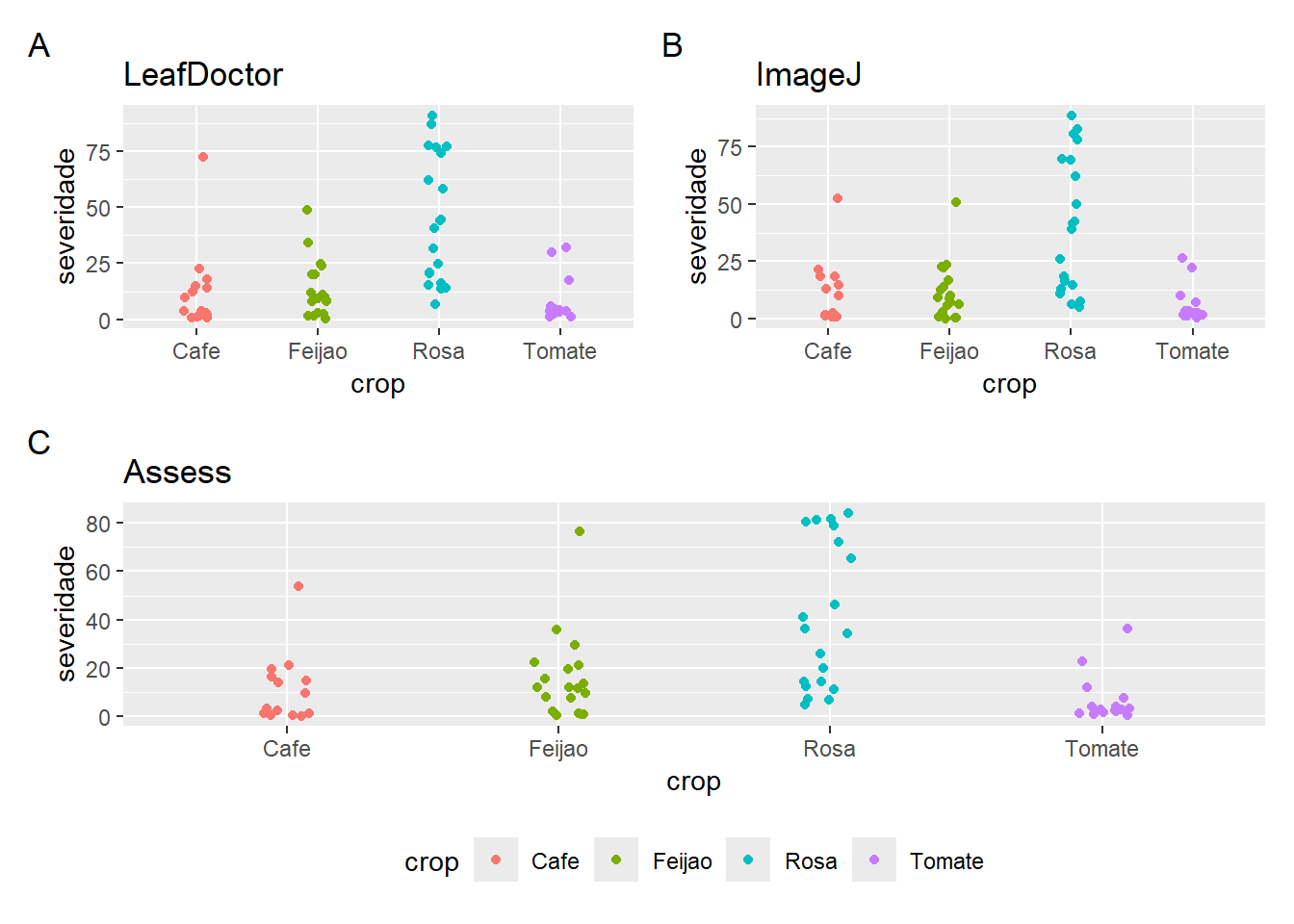Click the highest Cafe point in LeafDoctor plot
Screen dimensions: 1294x924
click(x=203, y=157)
